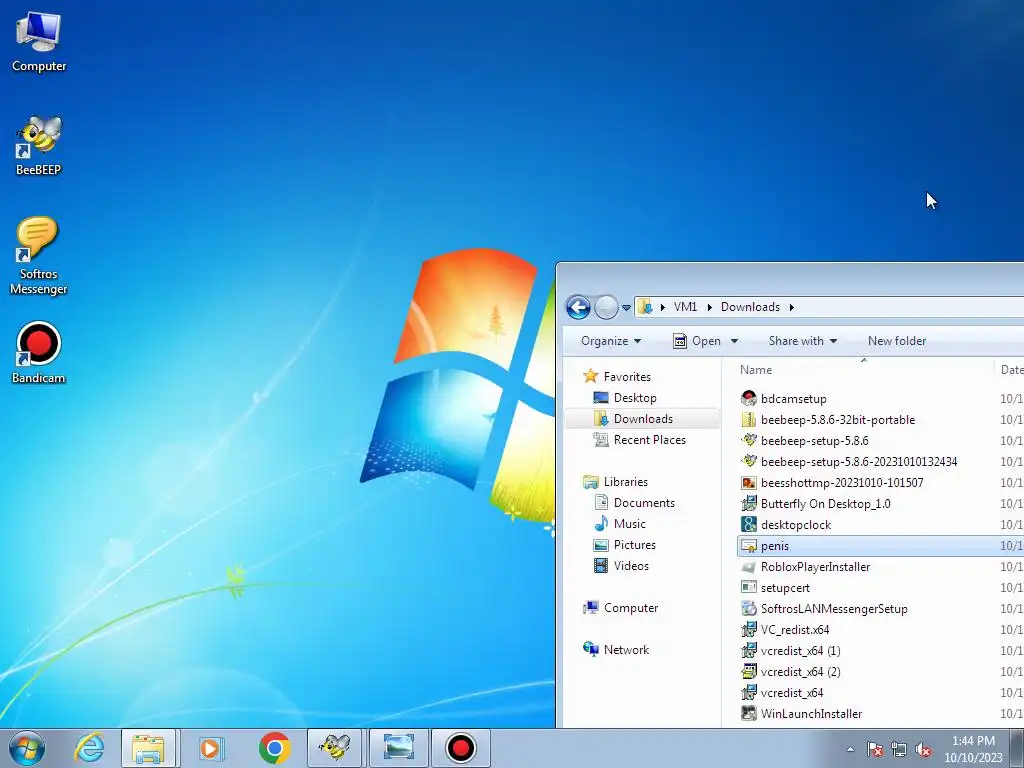Go back in Explorer window
1024x768 pixels.
578,307
